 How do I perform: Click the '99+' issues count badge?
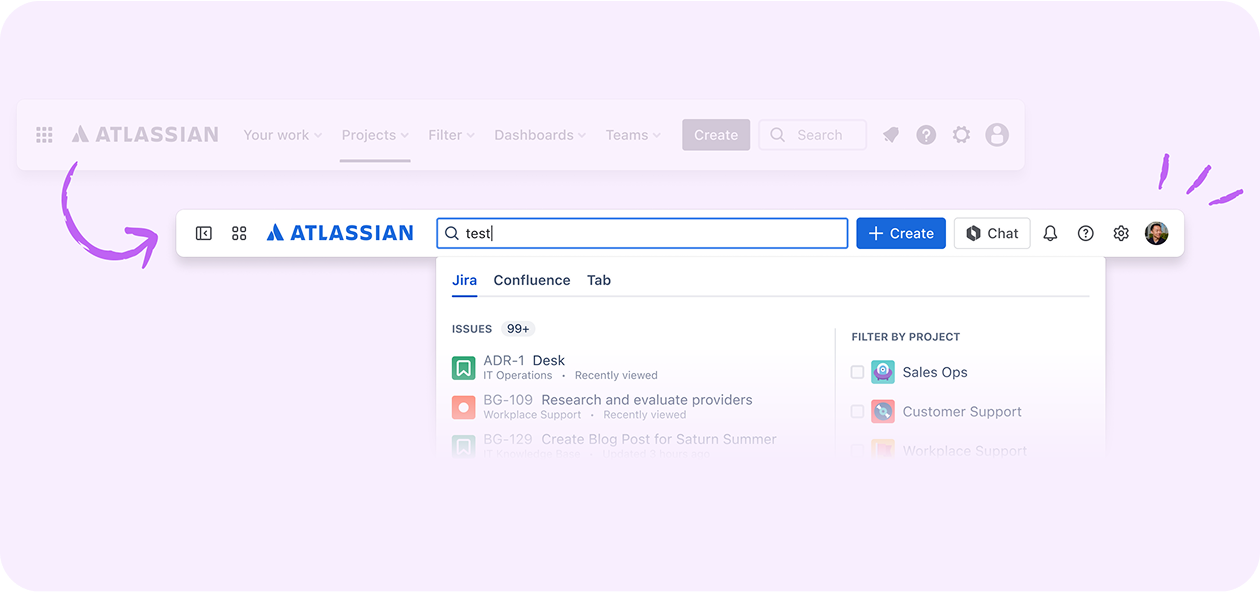pos(518,329)
